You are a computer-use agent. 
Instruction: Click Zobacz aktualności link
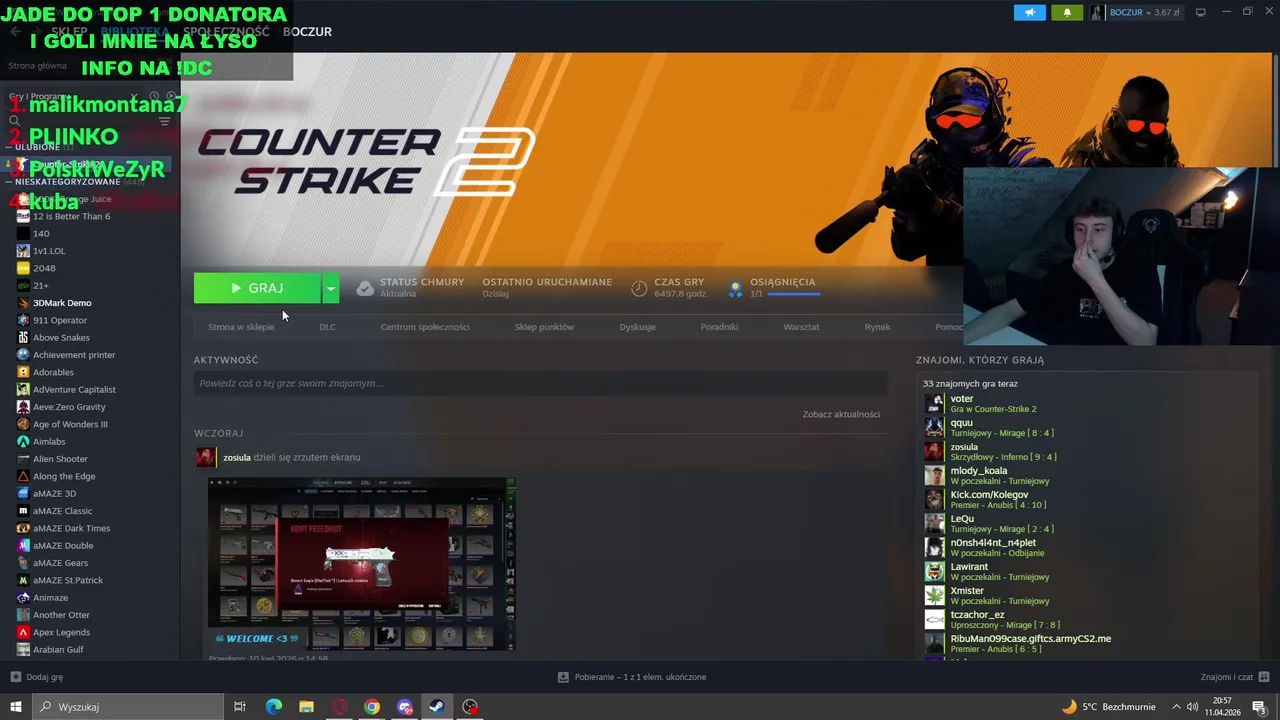tap(841, 414)
